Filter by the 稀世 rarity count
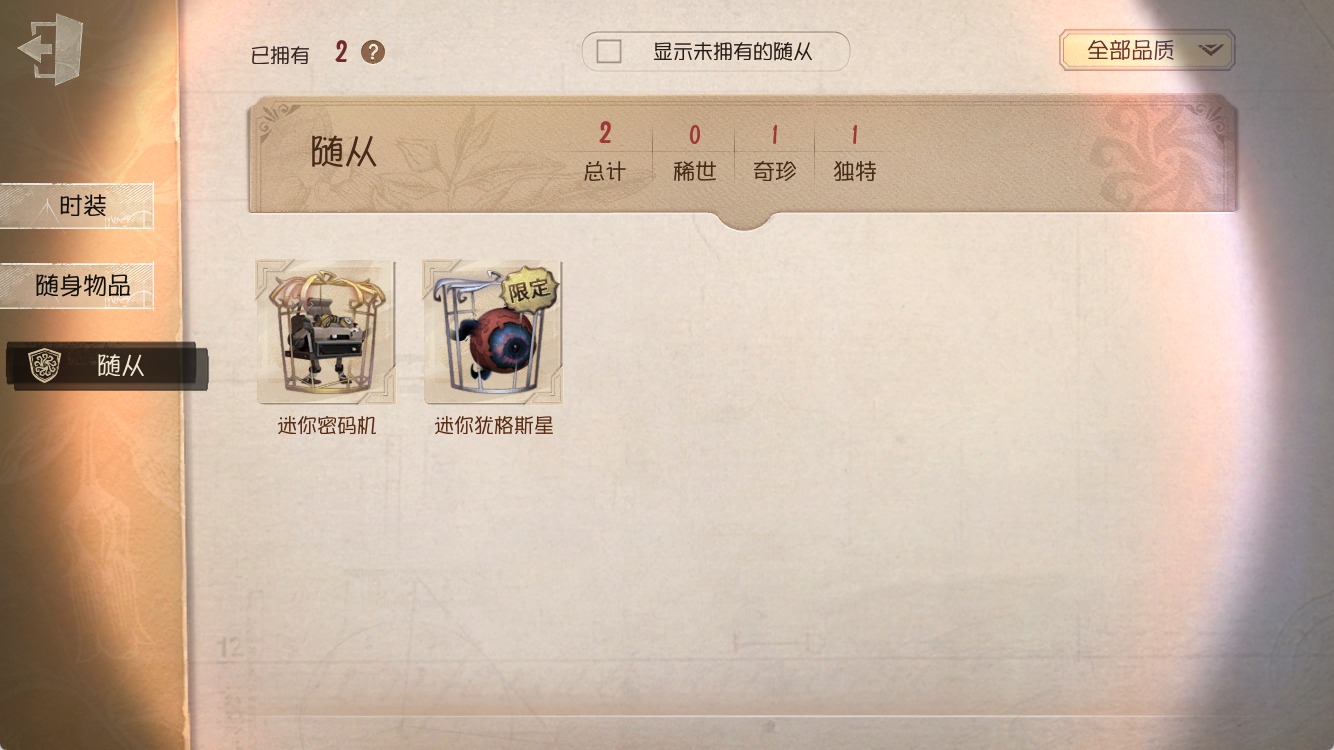Viewport: 1334px width, 750px height. point(694,152)
